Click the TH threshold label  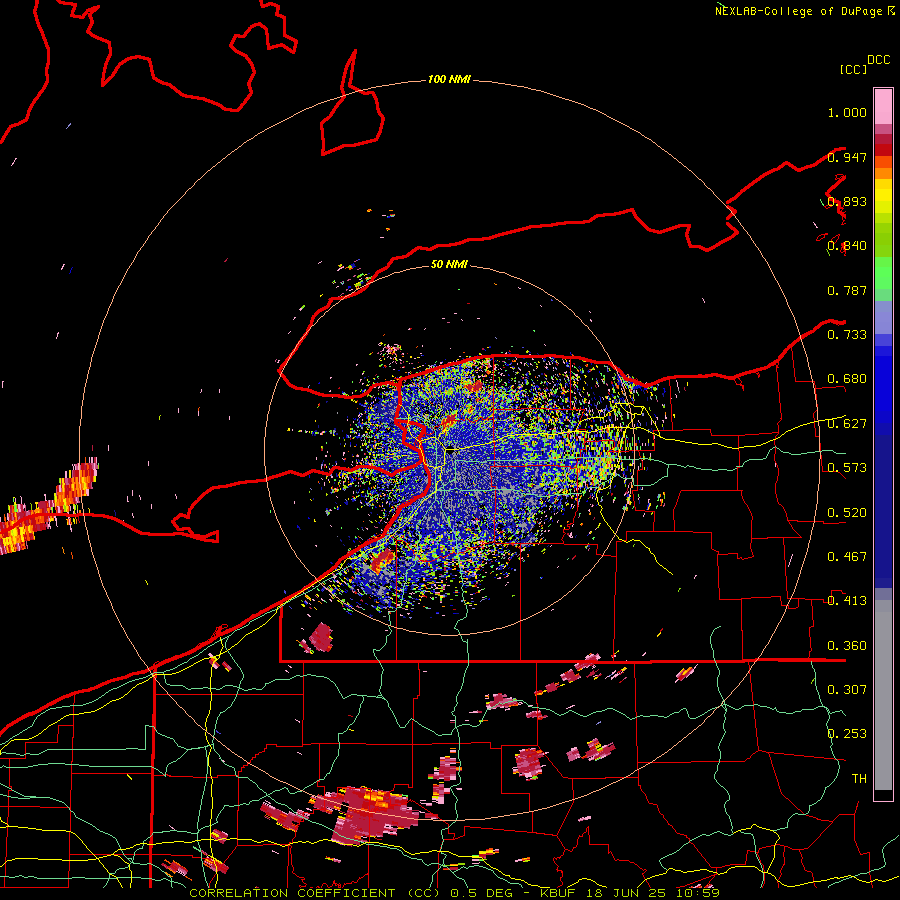point(859,779)
